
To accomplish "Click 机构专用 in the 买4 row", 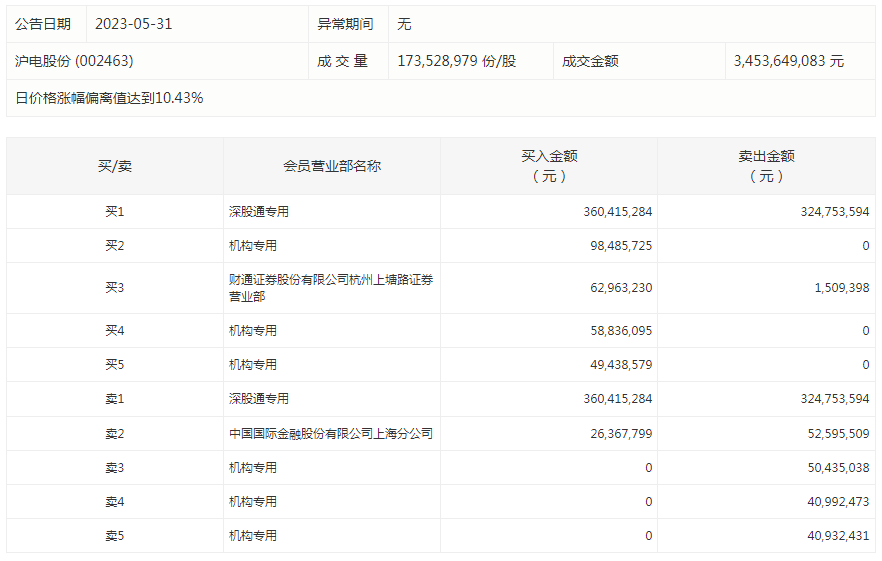I will 253,331.
